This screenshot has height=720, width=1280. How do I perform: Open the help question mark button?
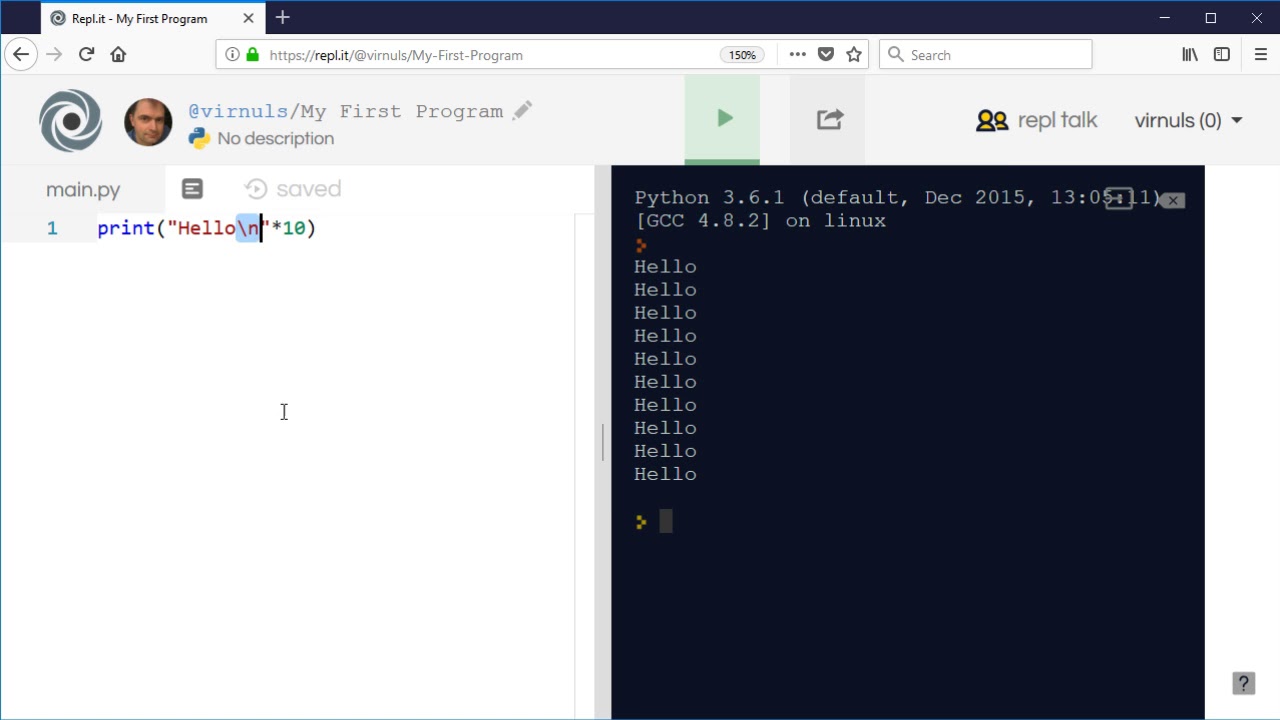tap(1243, 684)
